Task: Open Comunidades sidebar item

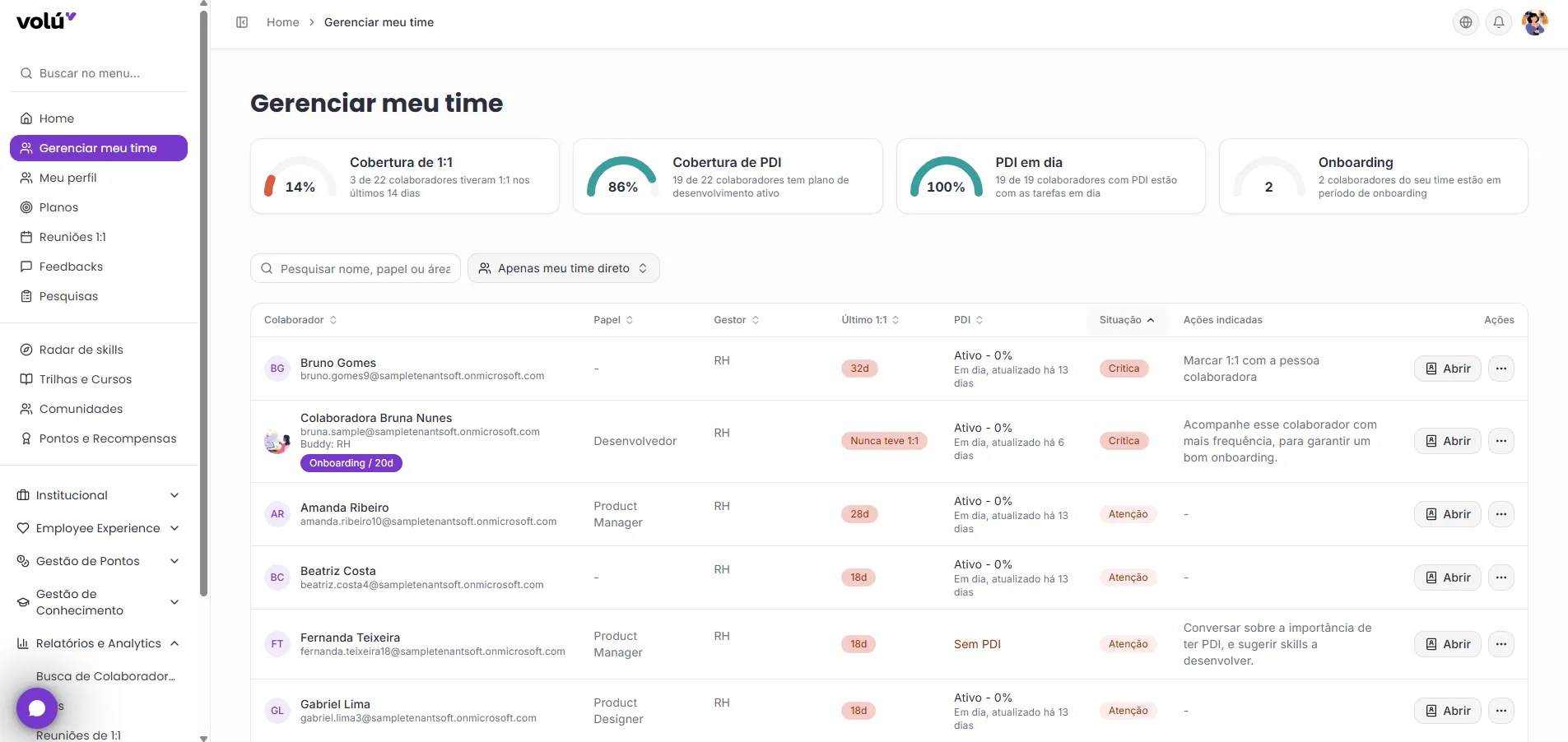Action: 99,409
